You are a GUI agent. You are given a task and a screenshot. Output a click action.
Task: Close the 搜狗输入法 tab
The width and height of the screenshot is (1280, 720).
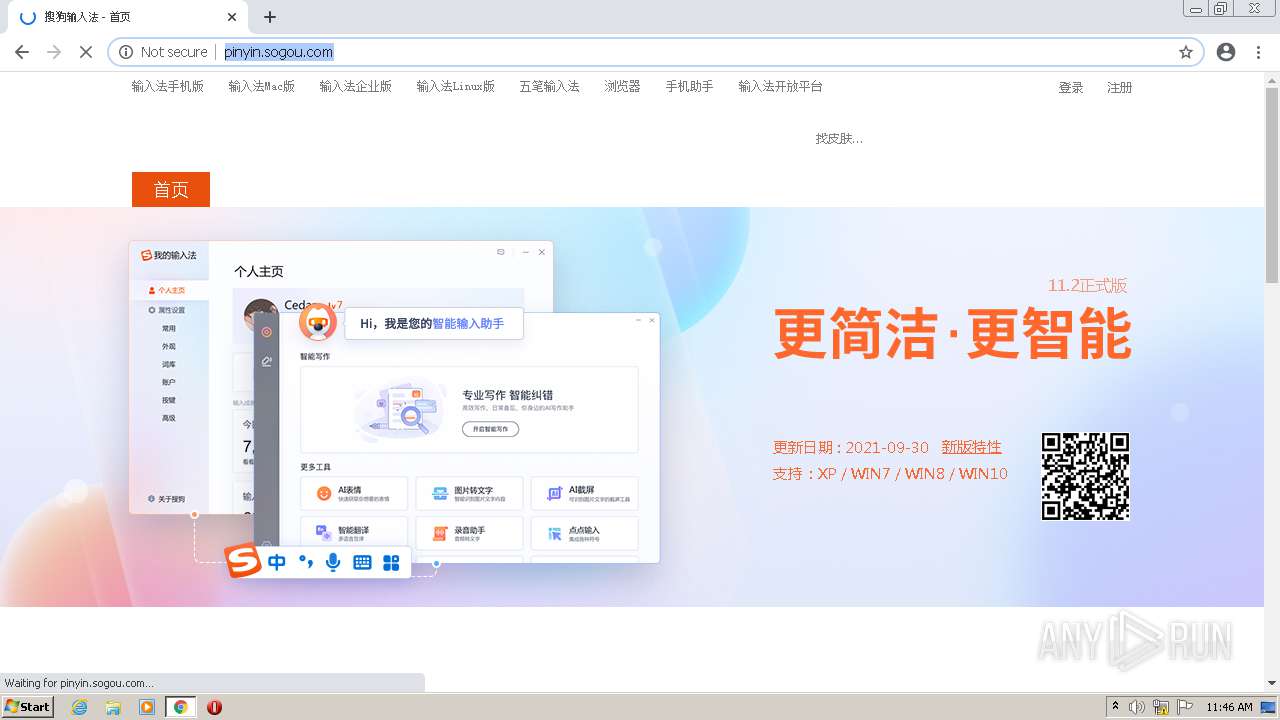coord(232,17)
